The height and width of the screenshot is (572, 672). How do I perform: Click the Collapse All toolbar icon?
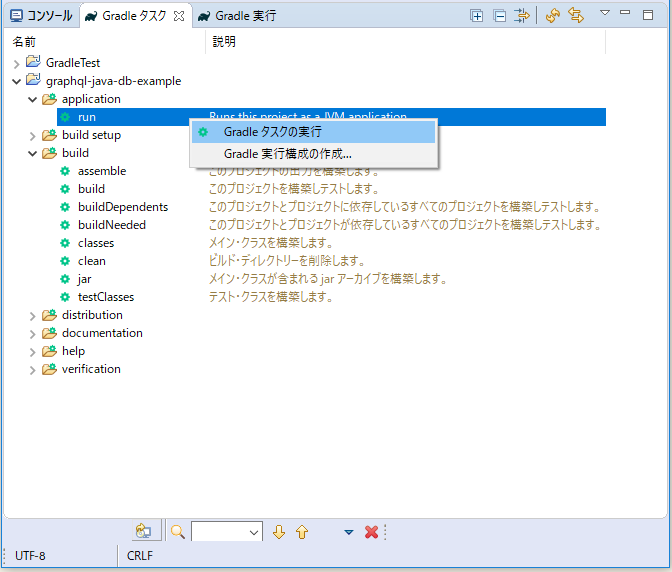click(x=500, y=16)
